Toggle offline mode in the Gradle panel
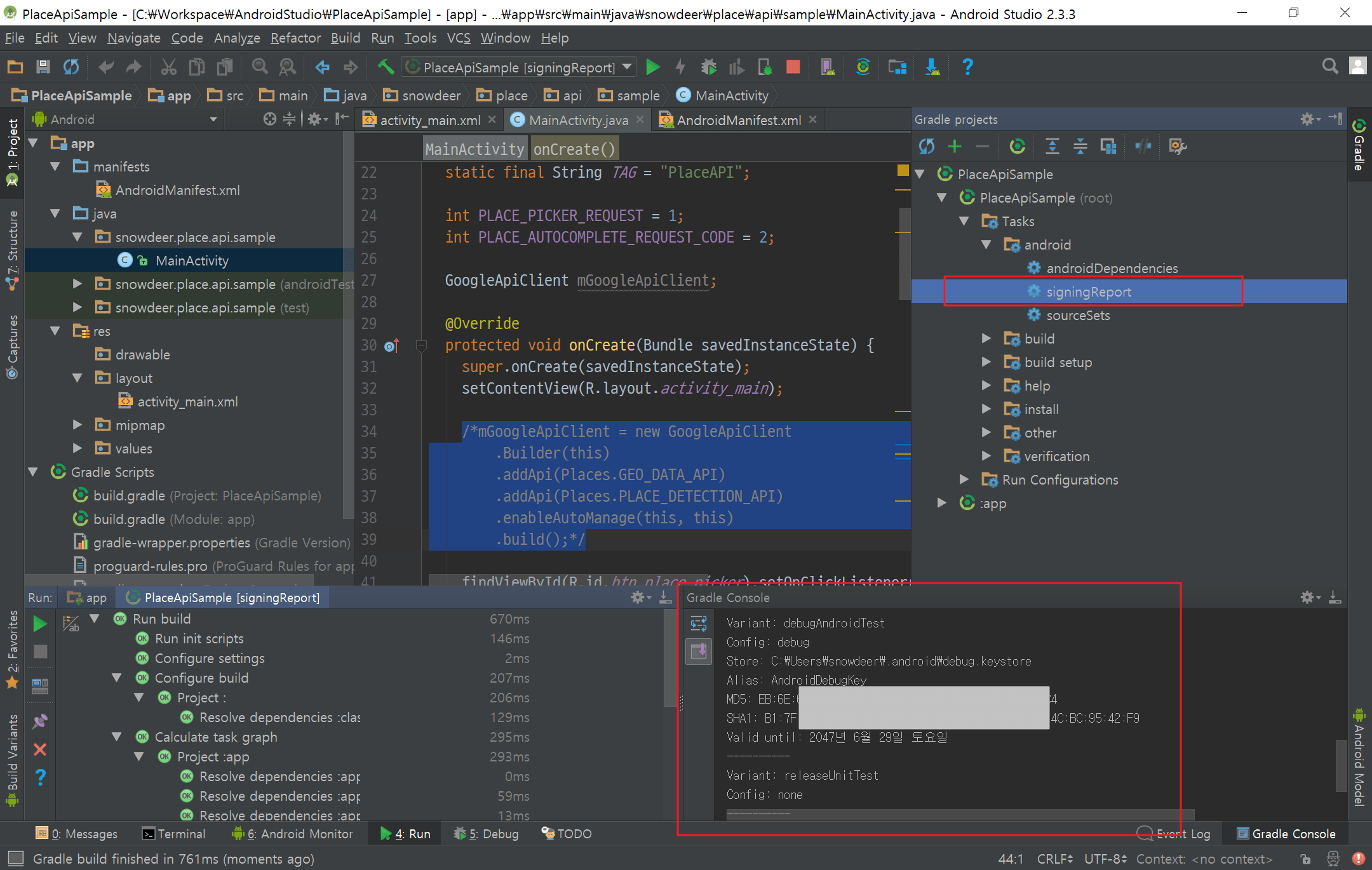 [x=1143, y=146]
